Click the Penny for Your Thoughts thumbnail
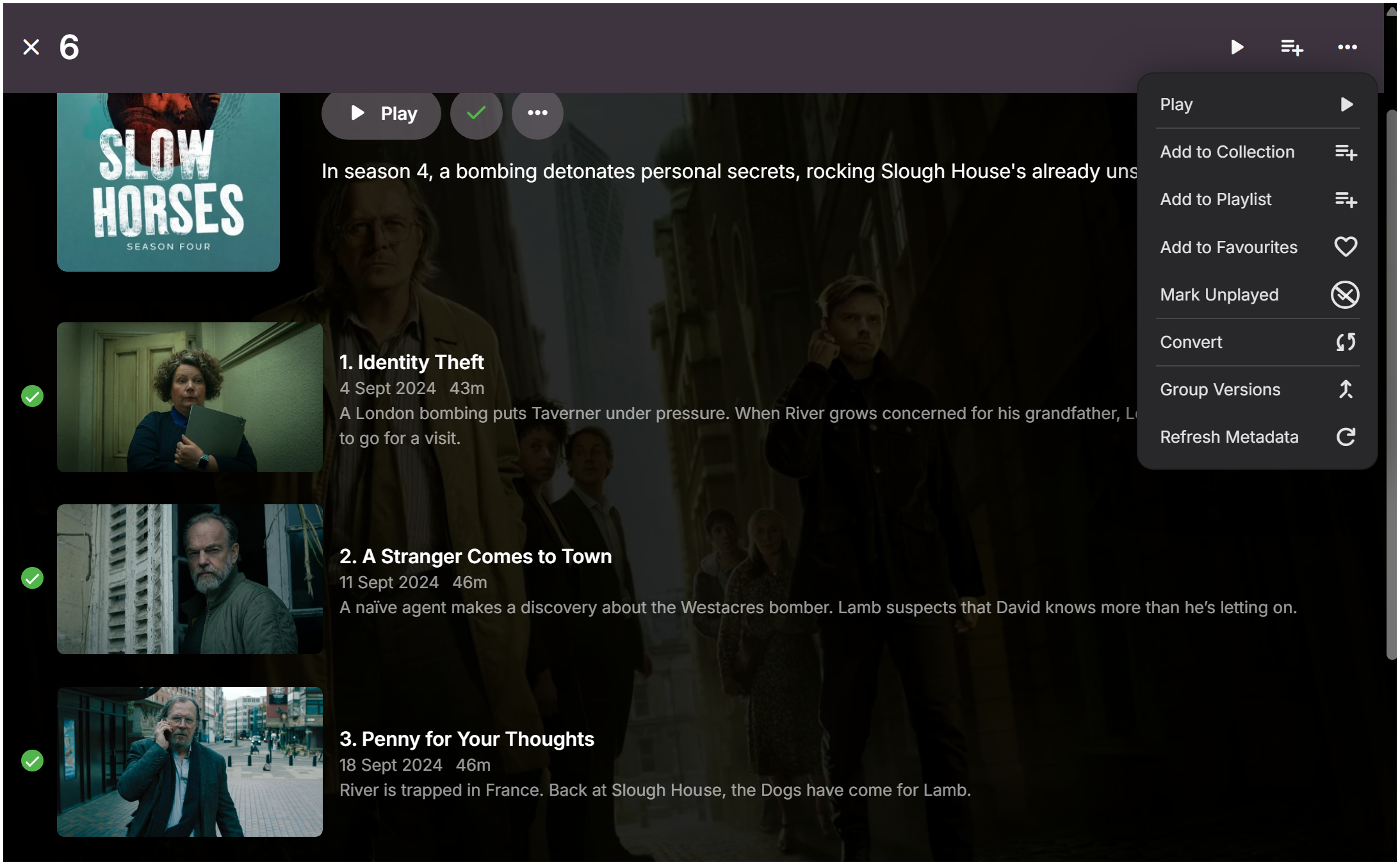The width and height of the screenshot is (1400, 865). tap(190, 762)
